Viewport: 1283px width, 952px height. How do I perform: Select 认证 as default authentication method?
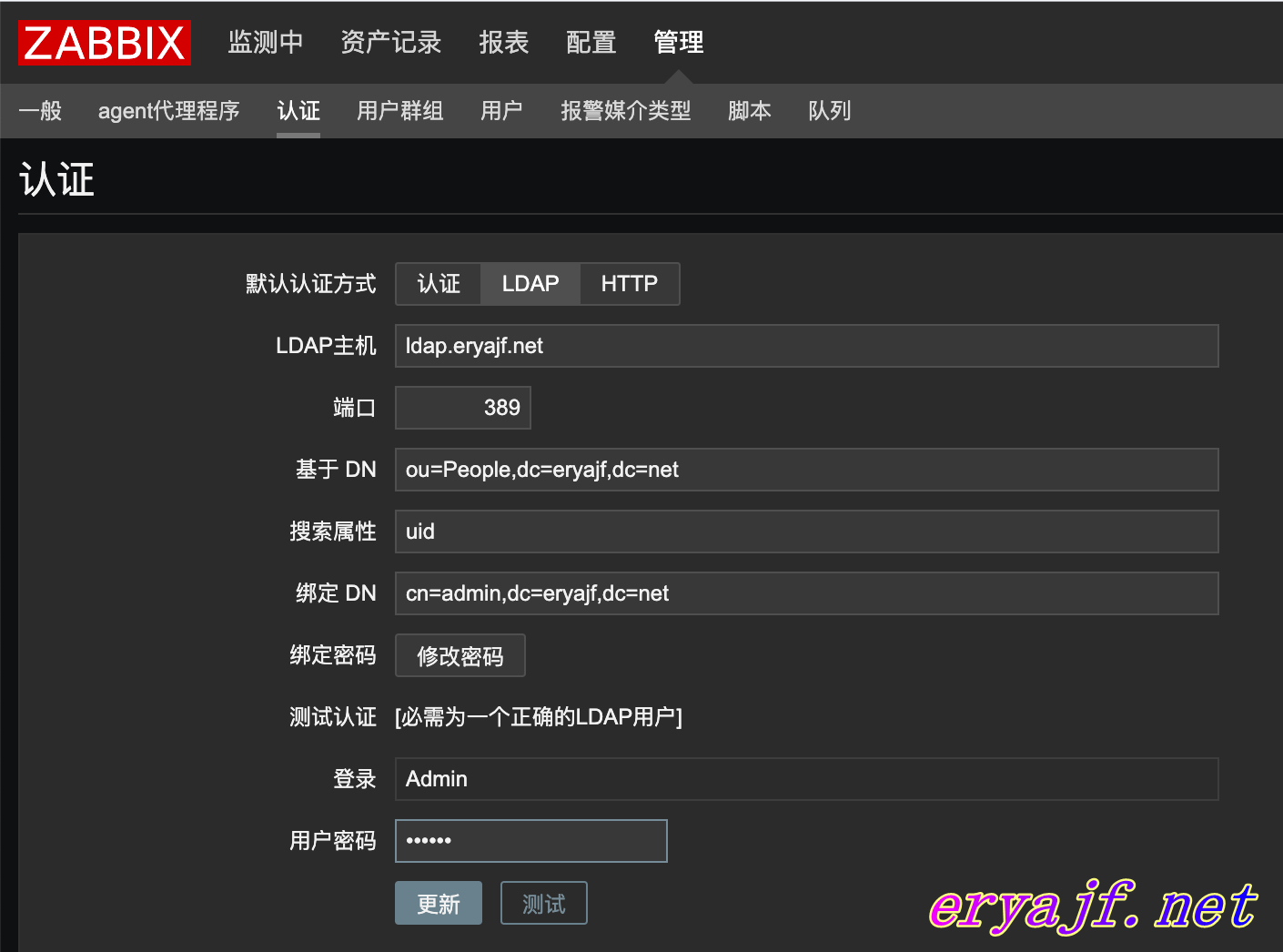pyautogui.click(x=439, y=284)
